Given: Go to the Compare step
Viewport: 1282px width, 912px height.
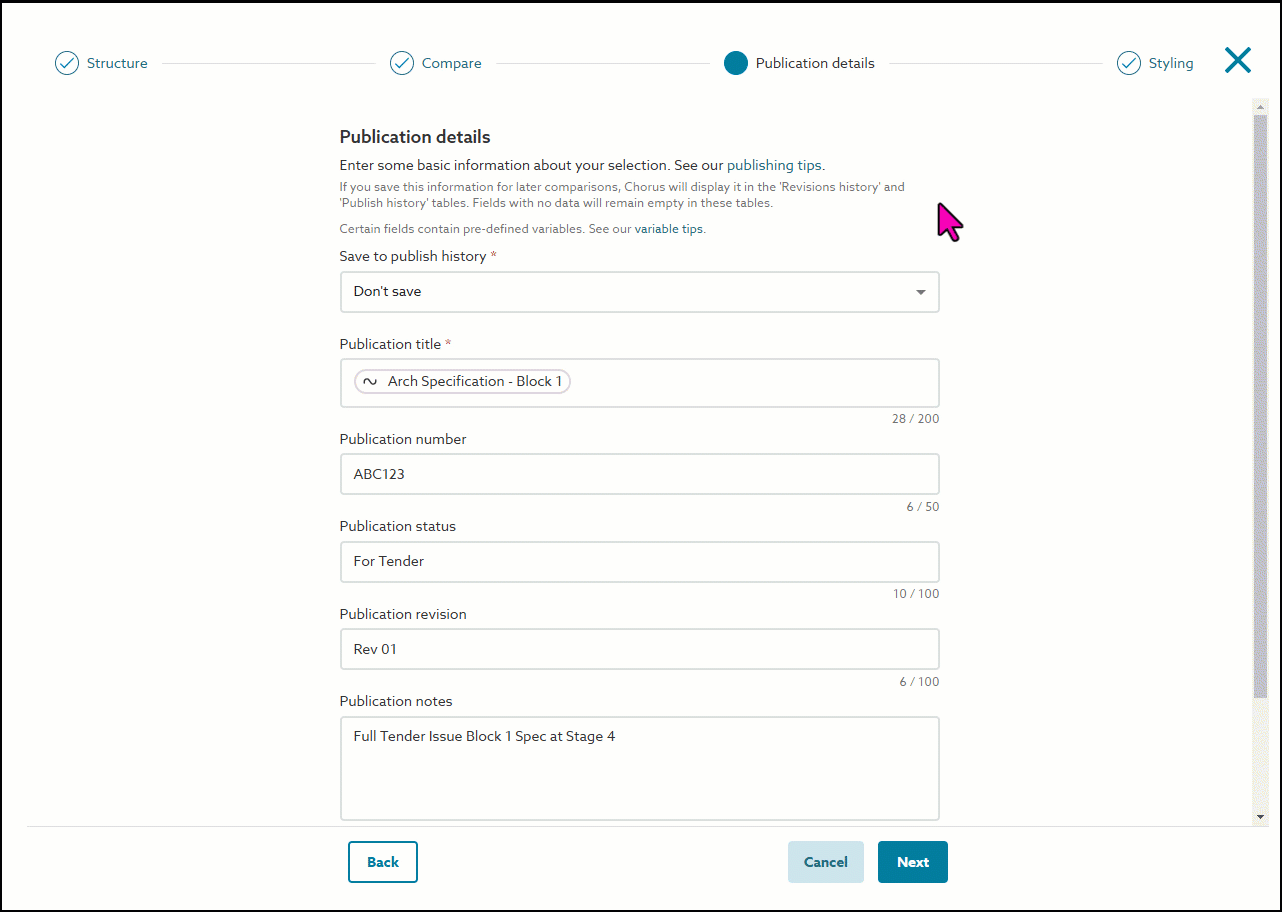Looking at the screenshot, I should coord(451,63).
